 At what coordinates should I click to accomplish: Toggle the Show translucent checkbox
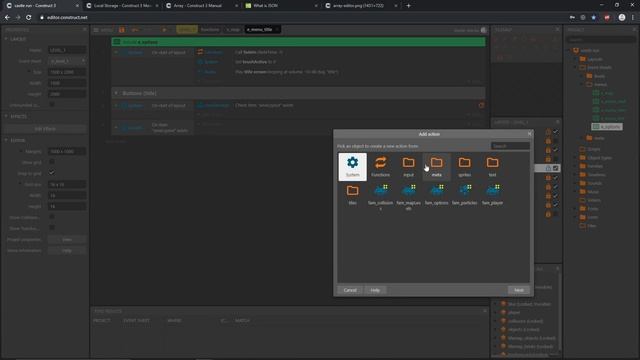click(x=52, y=228)
